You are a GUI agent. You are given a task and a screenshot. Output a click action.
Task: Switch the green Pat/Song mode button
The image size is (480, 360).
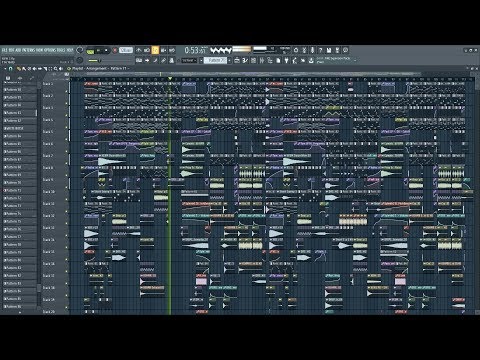coord(90,51)
